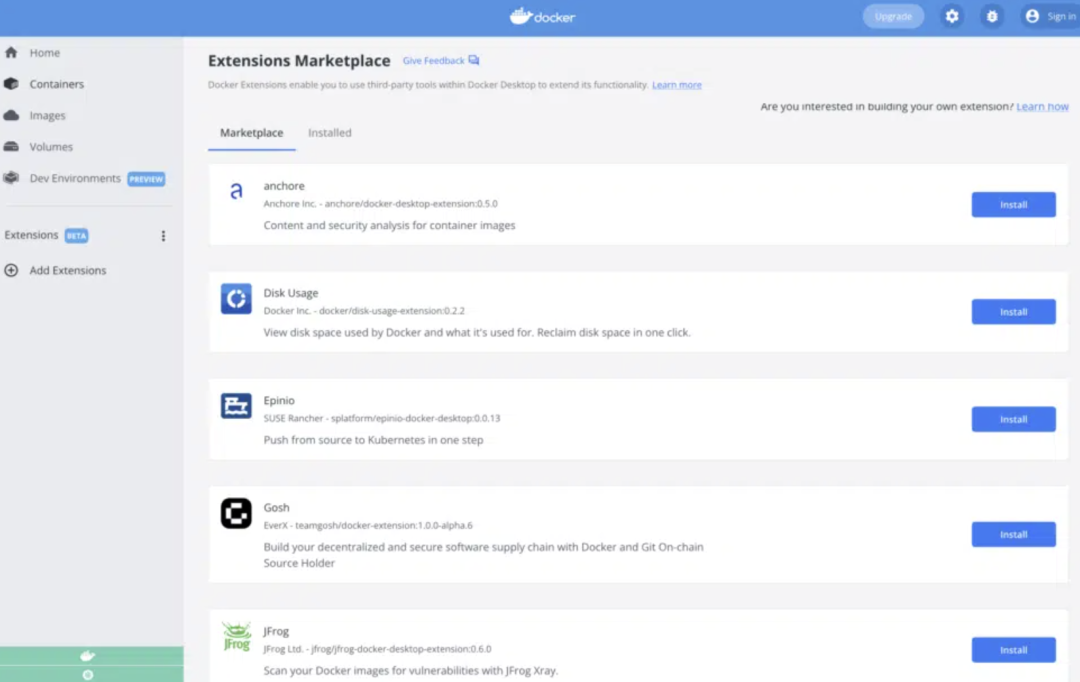This screenshot has width=1080, height=682.
Task: Click the JFrog frog logo
Action: tap(236, 636)
